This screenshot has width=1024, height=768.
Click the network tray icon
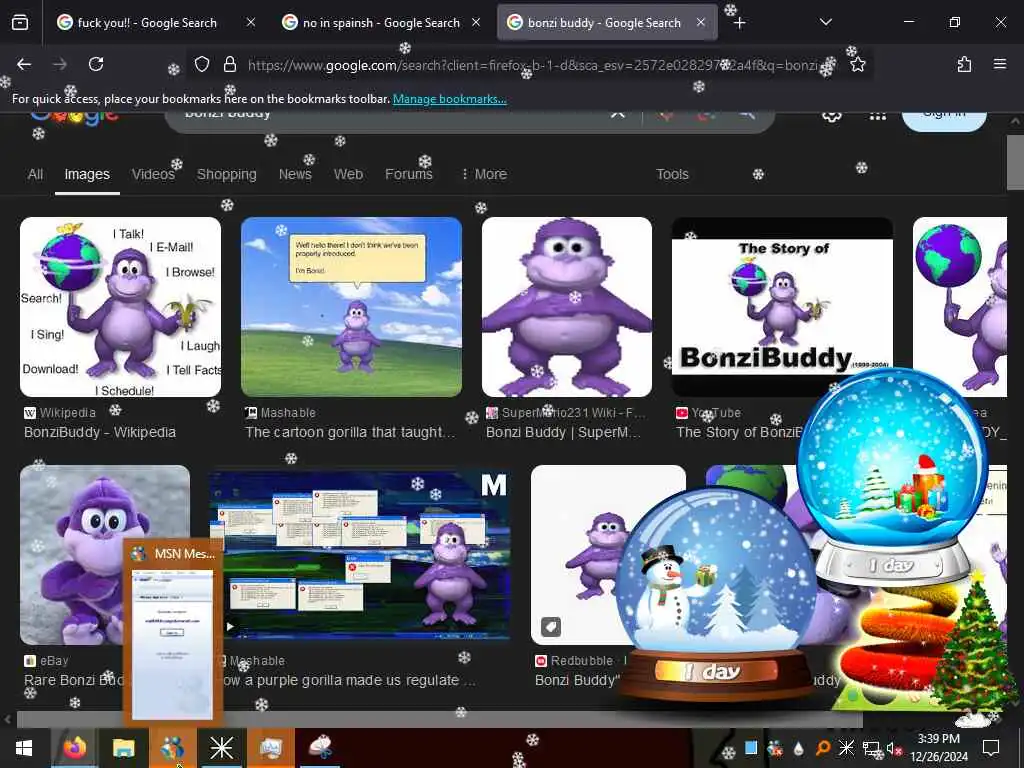(871, 748)
